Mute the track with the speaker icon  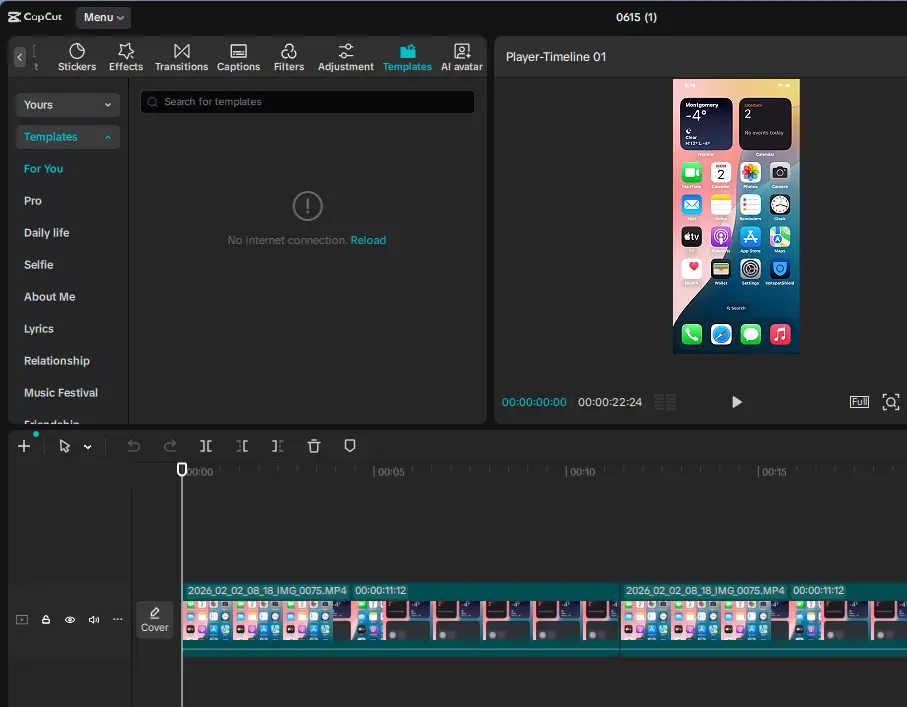[x=94, y=620]
